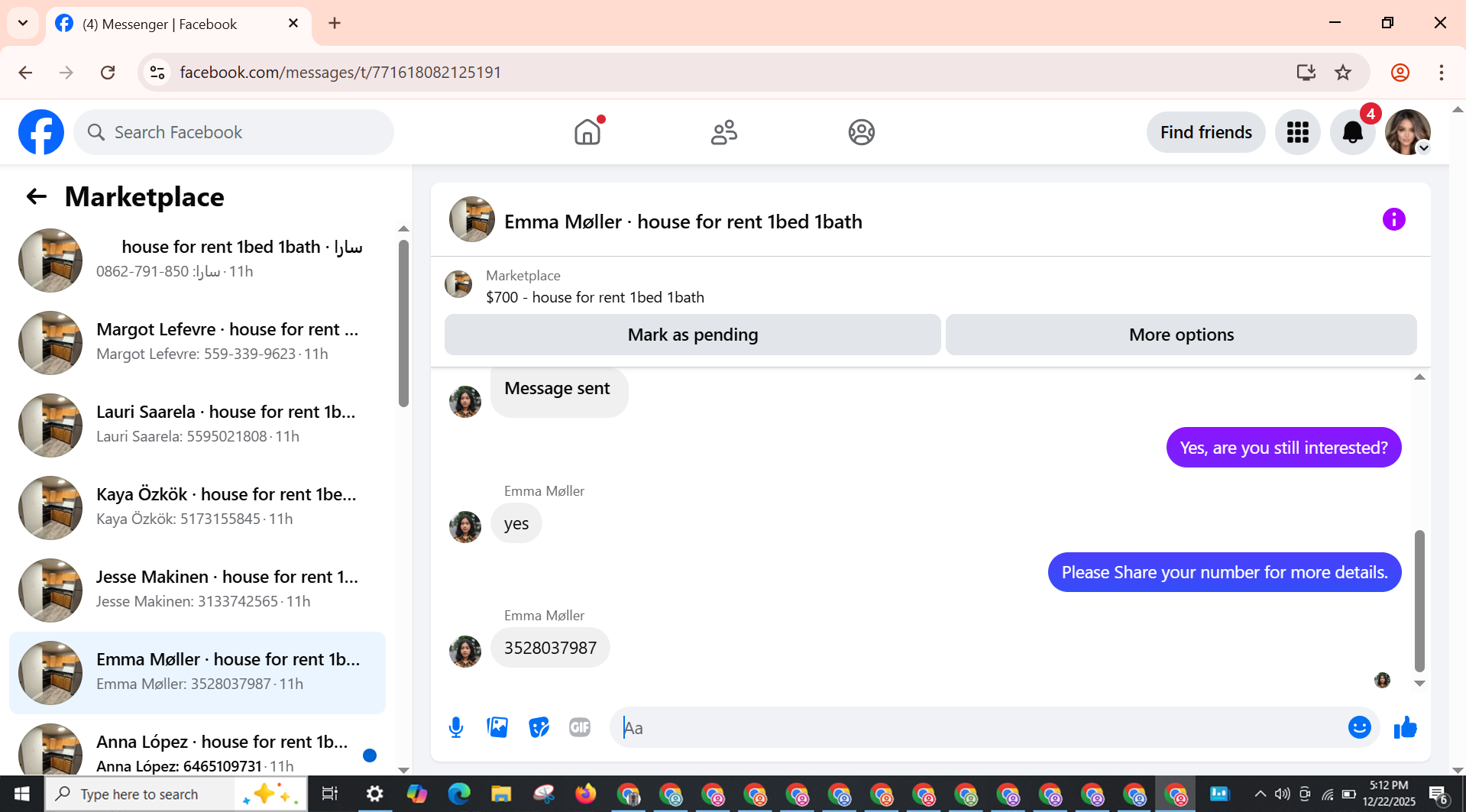Click Emma Møller avatar beside 'yes' message

[465, 526]
